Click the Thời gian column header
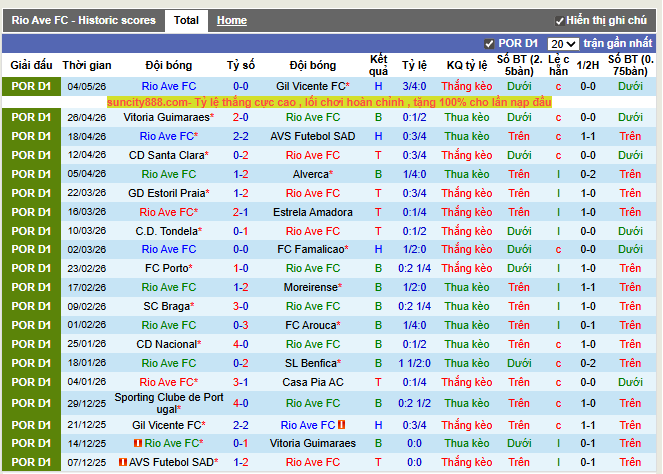 (x=87, y=65)
